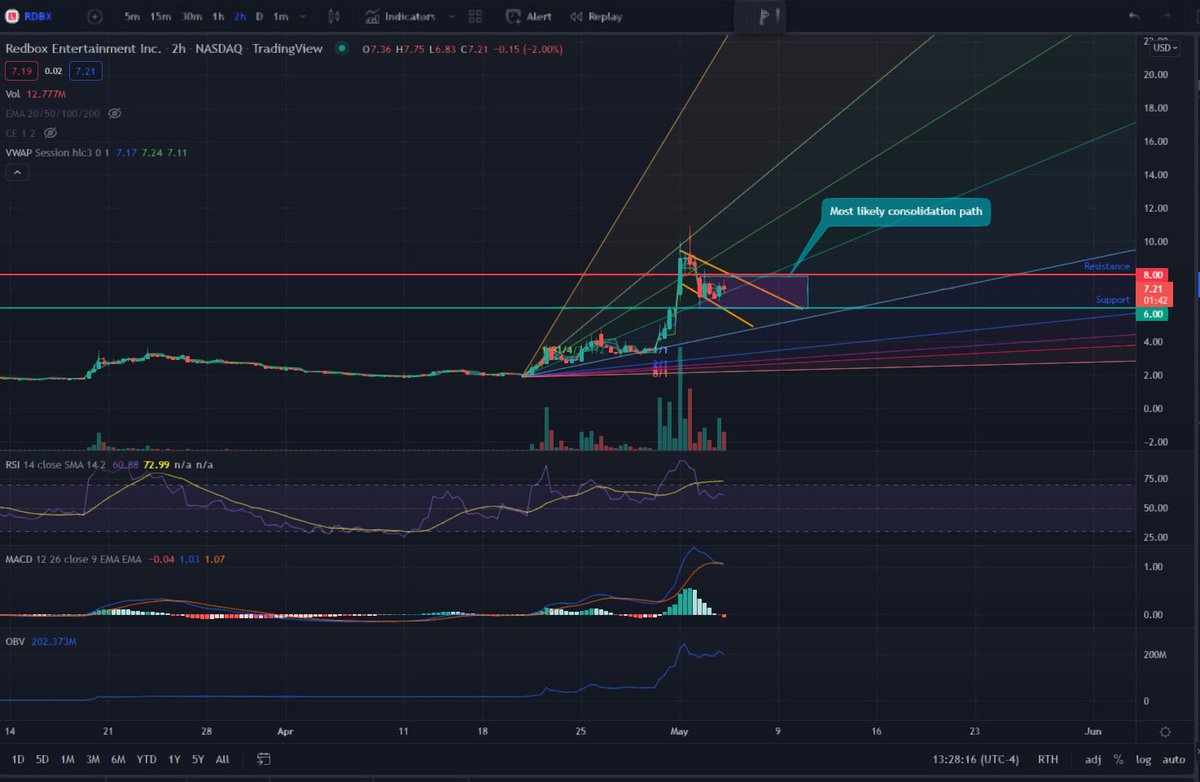Viewport: 1200px width, 782px height.
Task: Set the date range to 1M in the bottom bar
Action: click(67, 760)
